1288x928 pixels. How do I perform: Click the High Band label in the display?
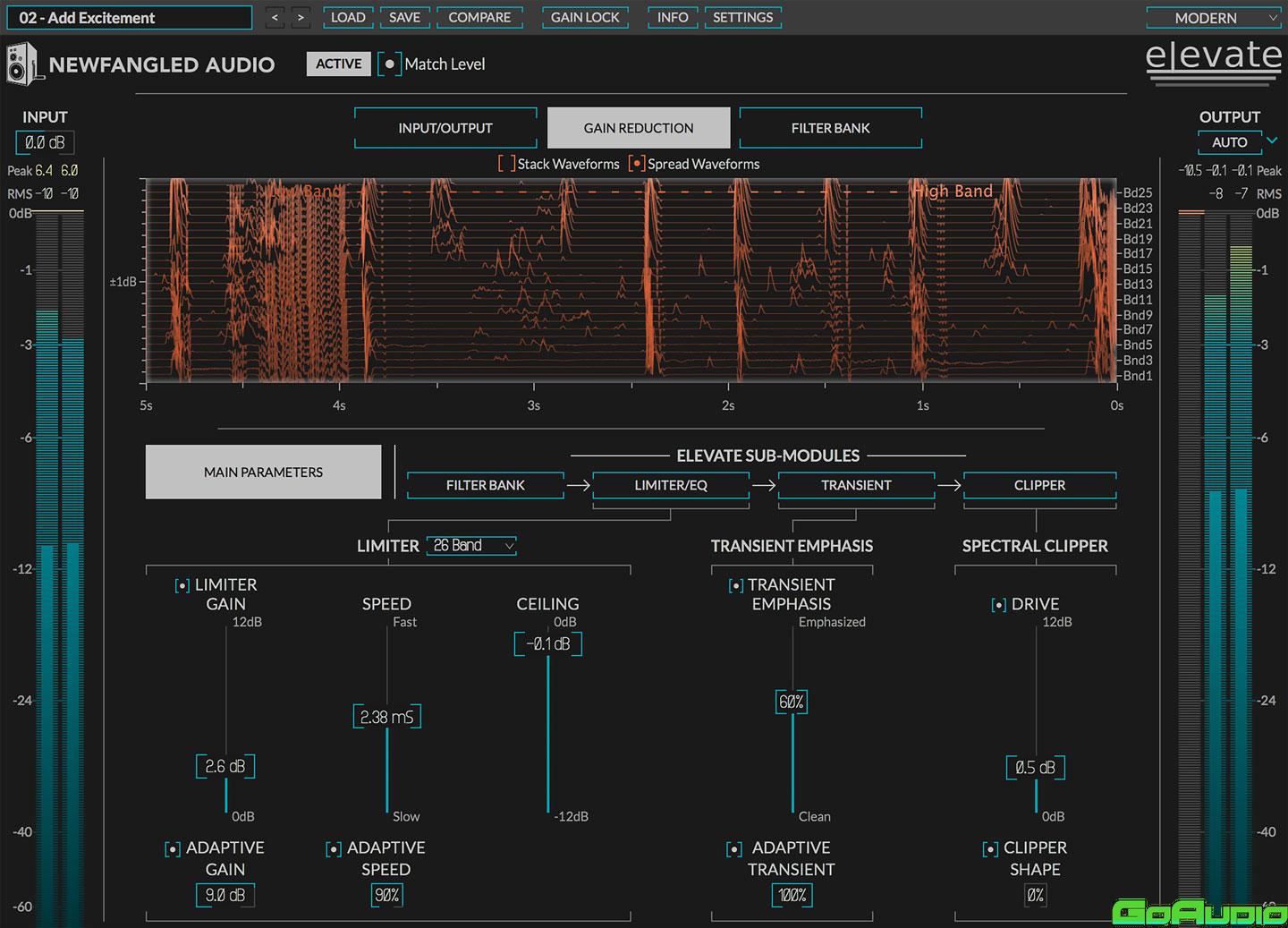pyautogui.click(x=953, y=191)
